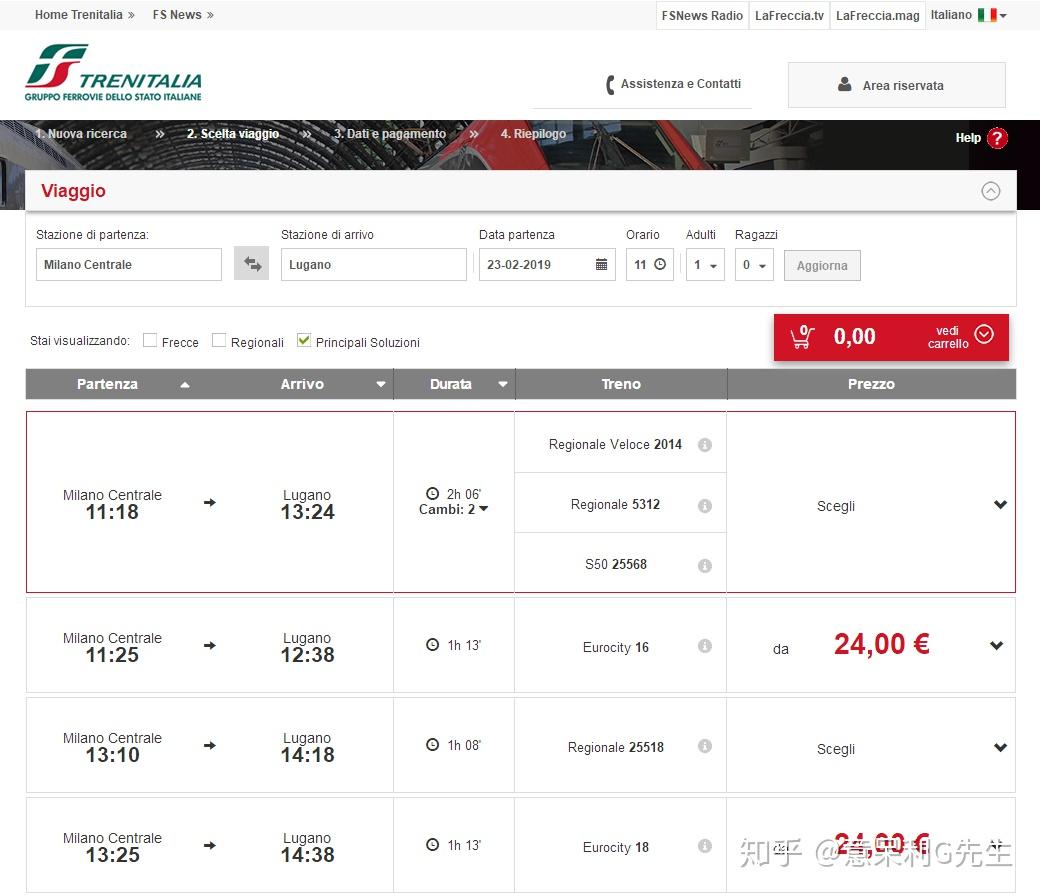1040x896 pixels.
Task: Select step 3. Dati e pagamento
Action: point(389,133)
